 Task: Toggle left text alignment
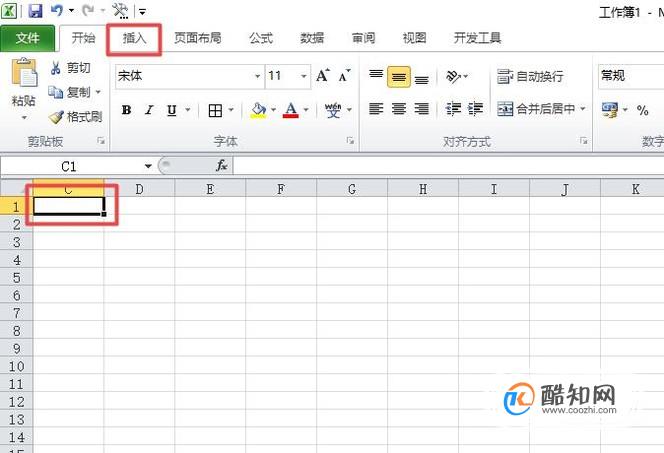point(376,109)
